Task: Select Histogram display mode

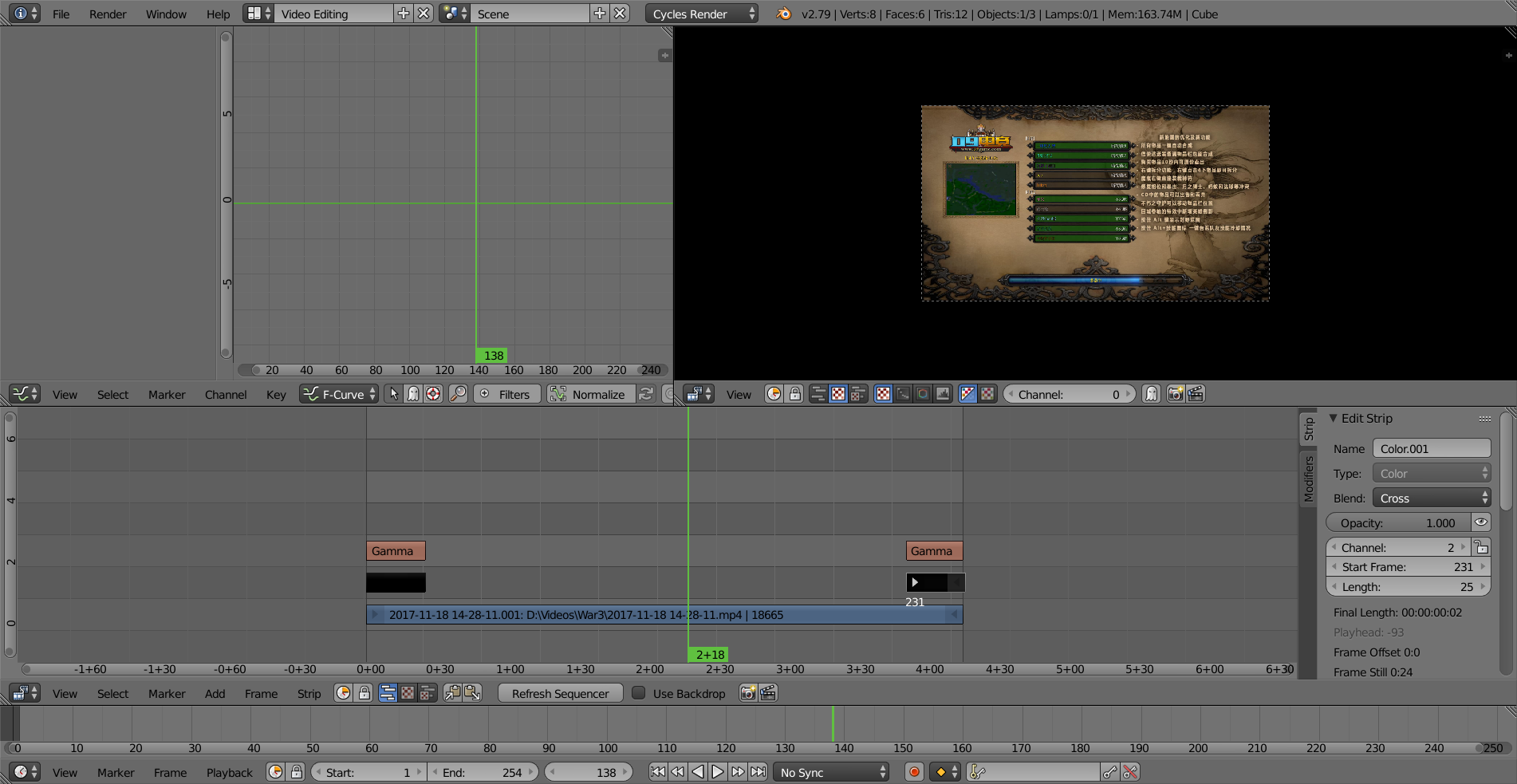Action: click(x=943, y=394)
